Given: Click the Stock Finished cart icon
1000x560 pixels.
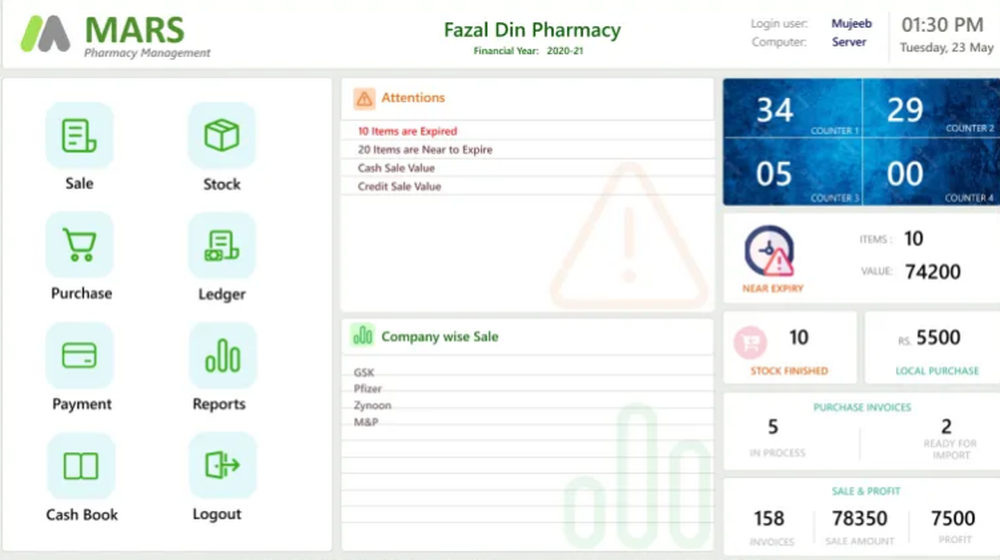Looking at the screenshot, I should tap(751, 343).
